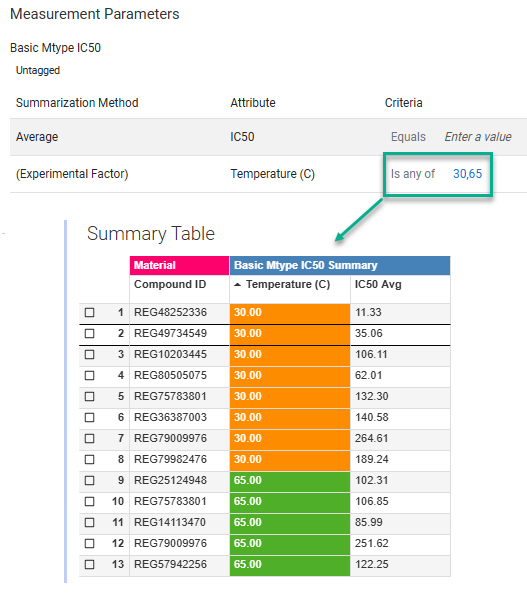Select the row 9 checkbox REG25124948
Viewport: 527px width, 597px height.
[89, 480]
